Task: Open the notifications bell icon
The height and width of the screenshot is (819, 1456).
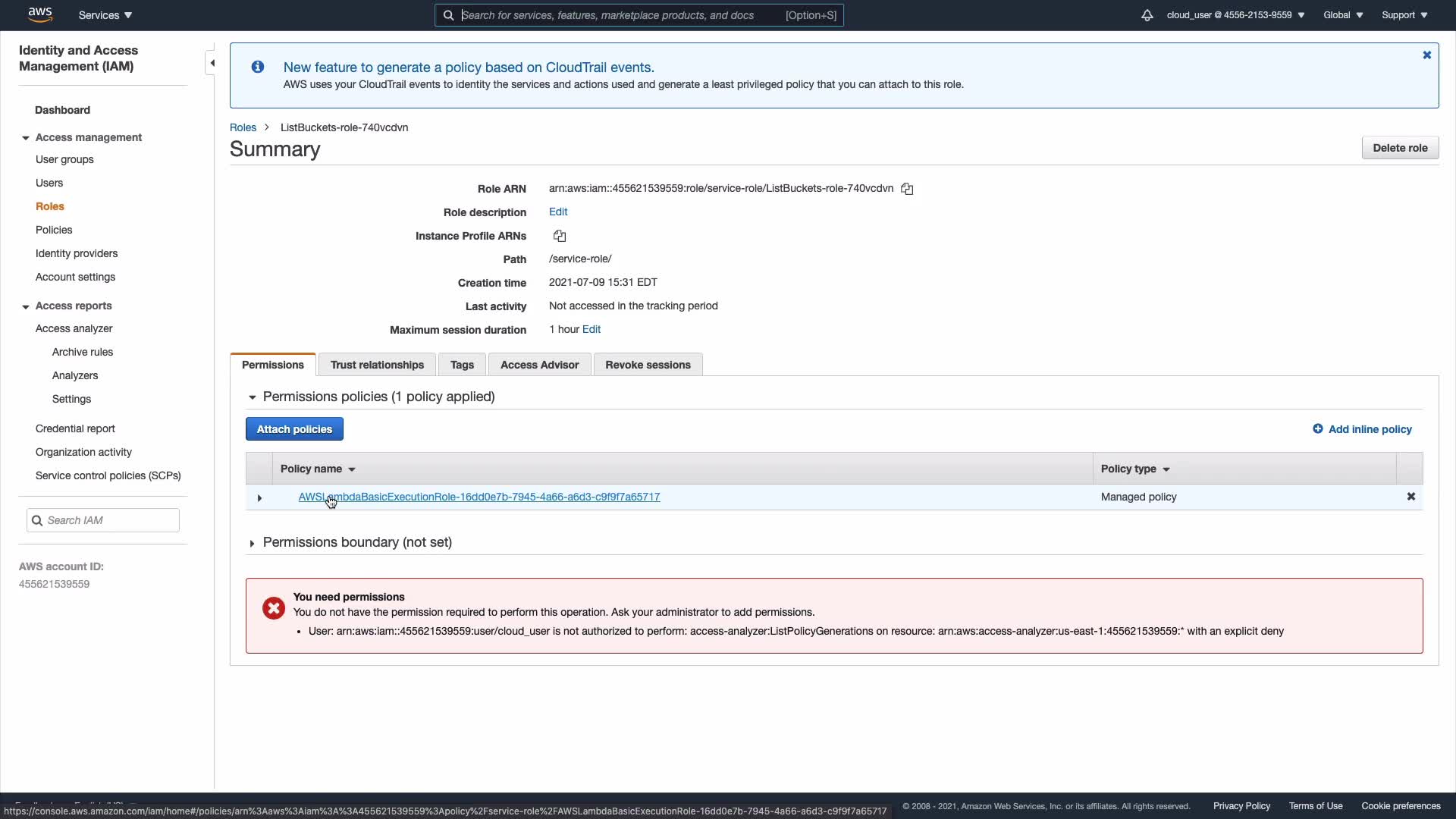Action: pyautogui.click(x=1147, y=15)
